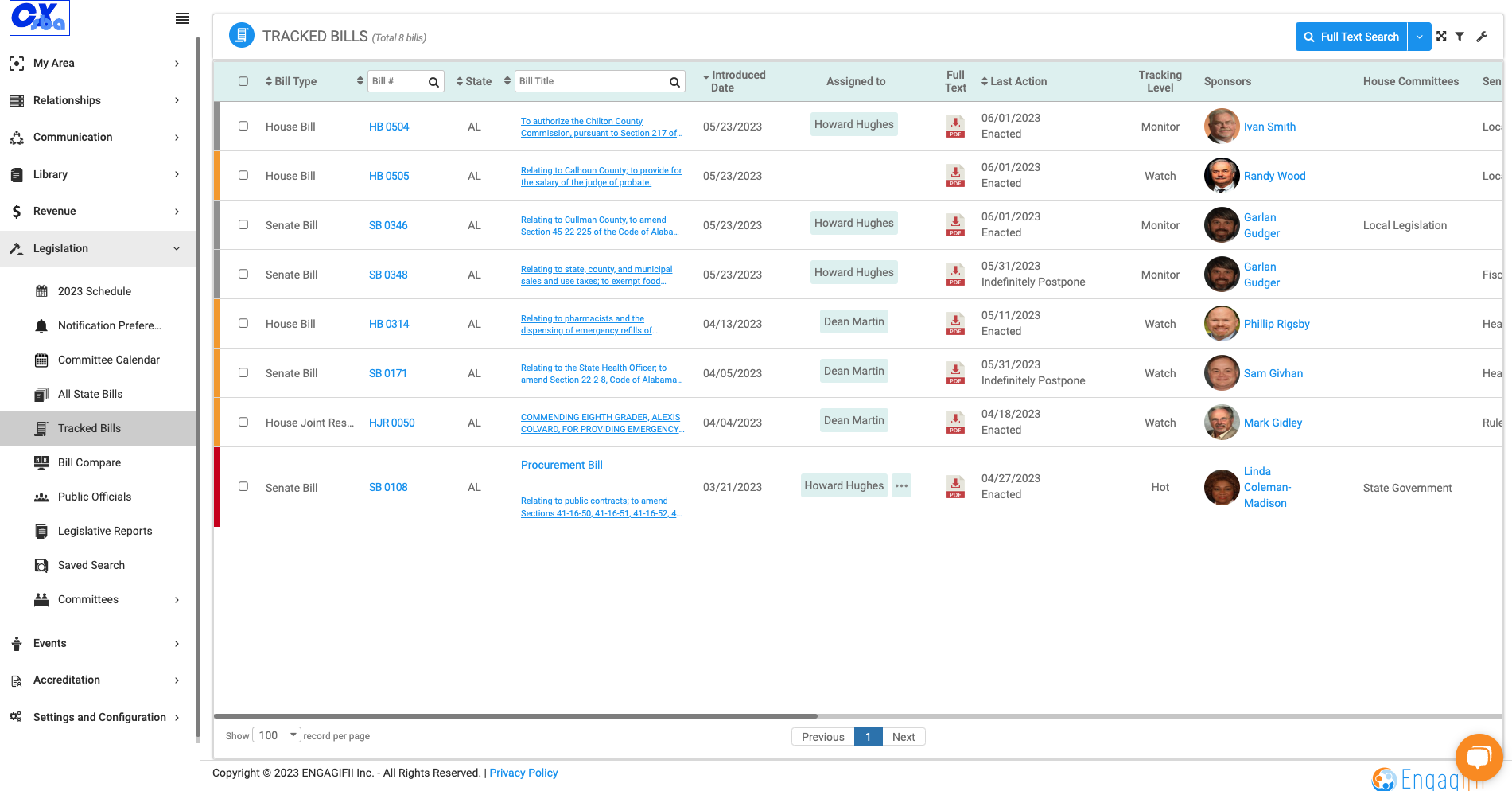Select the HB 0504 row checkbox
Image resolution: width=1512 pixels, height=791 pixels.
pos(243,126)
